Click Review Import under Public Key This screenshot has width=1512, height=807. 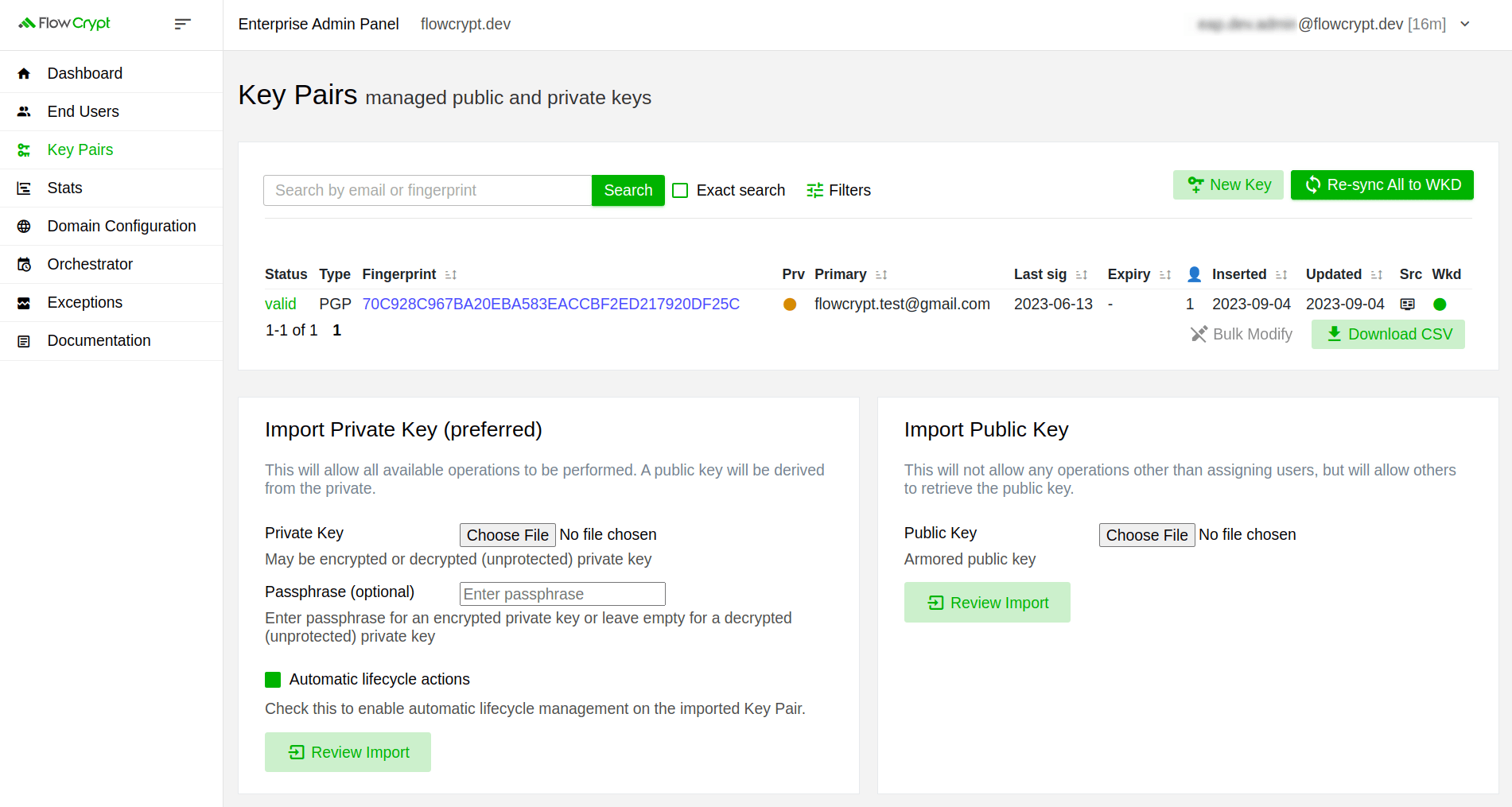987,603
